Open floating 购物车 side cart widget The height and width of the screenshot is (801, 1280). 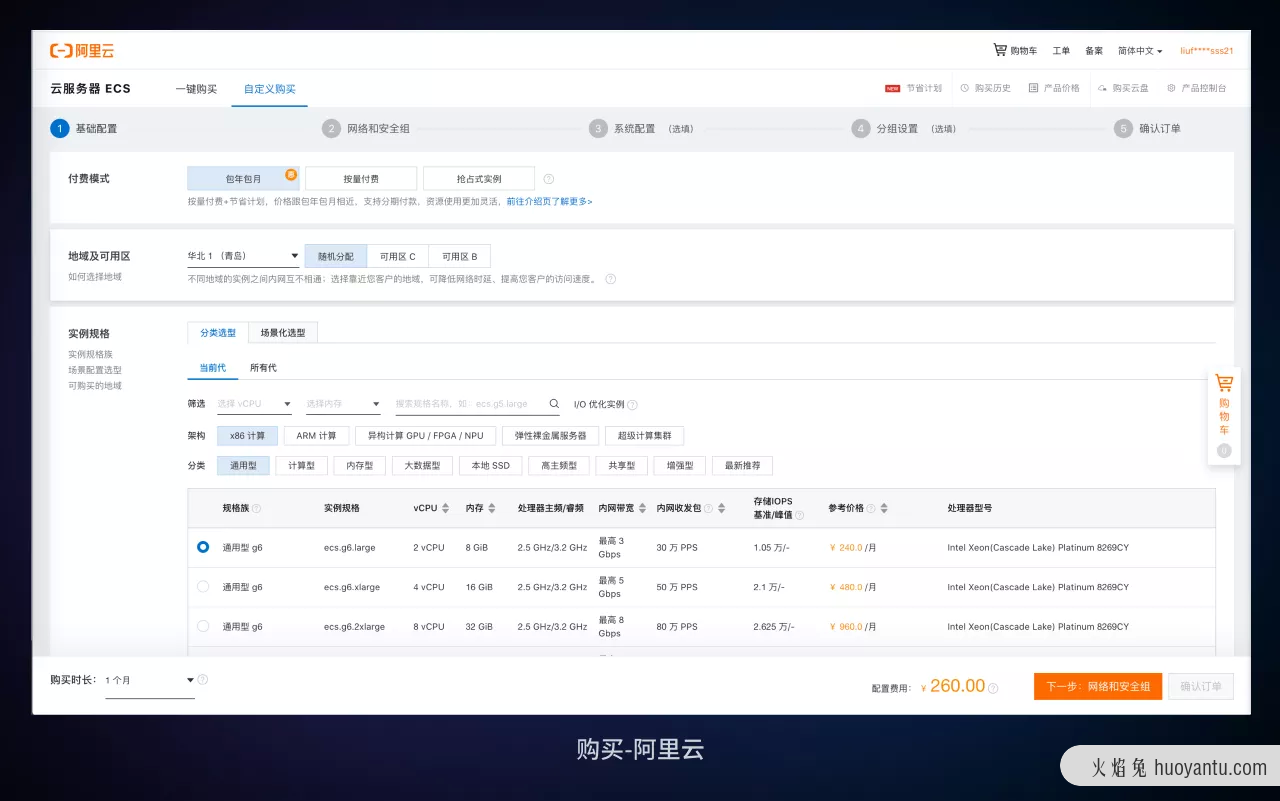click(x=1224, y=415)
